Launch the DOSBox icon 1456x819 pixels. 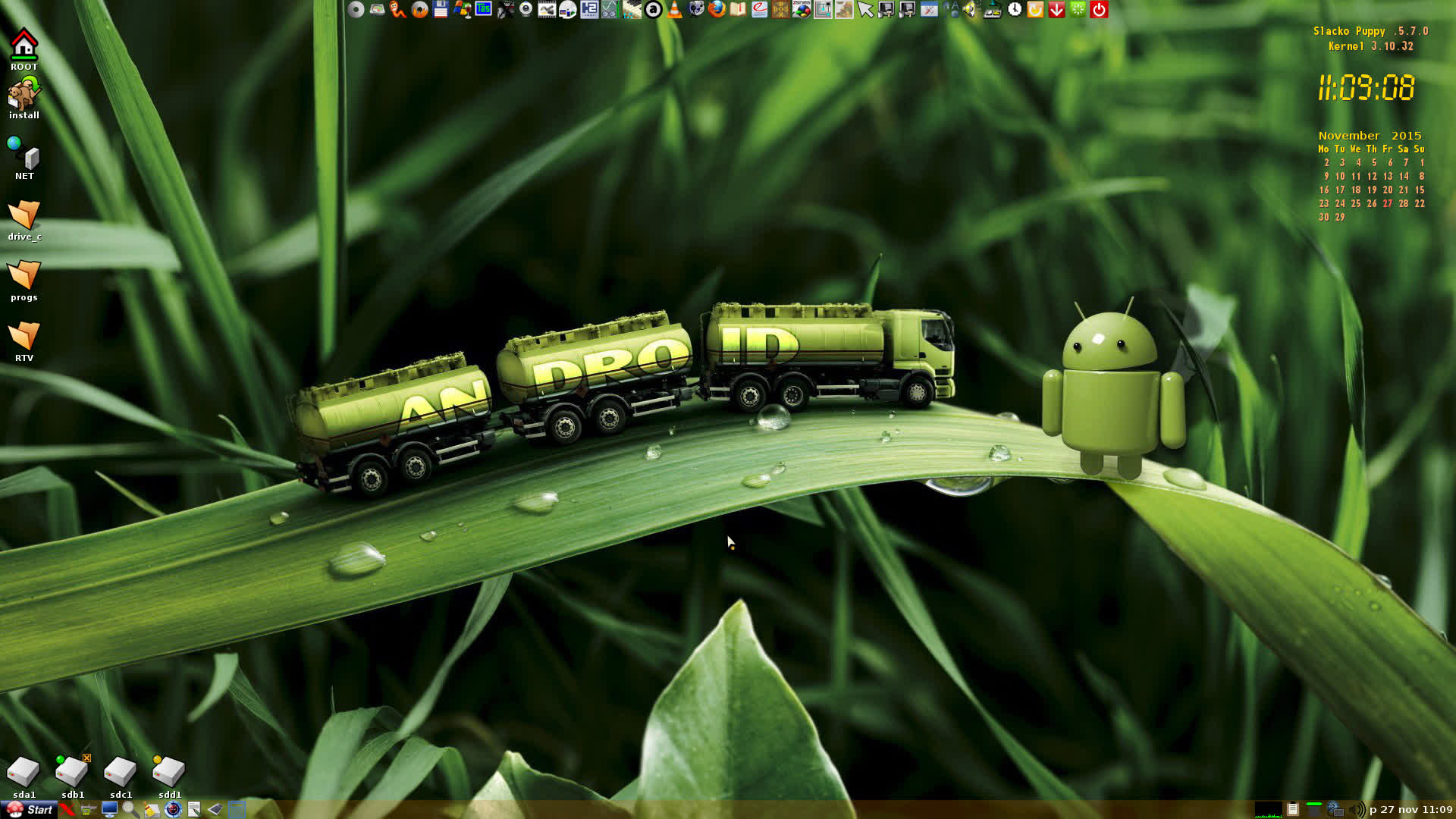pyautogui.click(x=780, y=9)
